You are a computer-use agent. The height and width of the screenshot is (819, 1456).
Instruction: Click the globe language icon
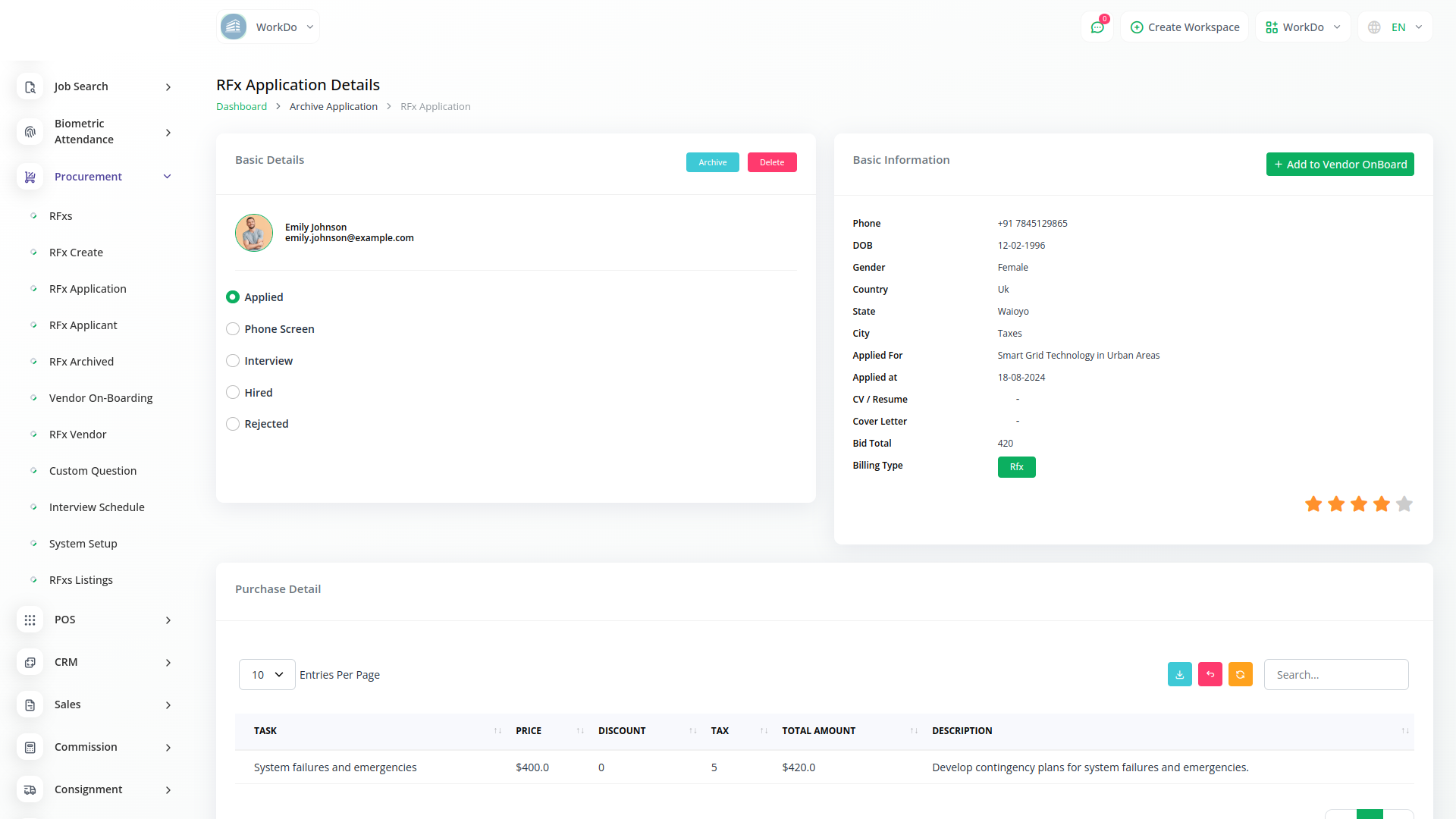[x=1374, y=27]
